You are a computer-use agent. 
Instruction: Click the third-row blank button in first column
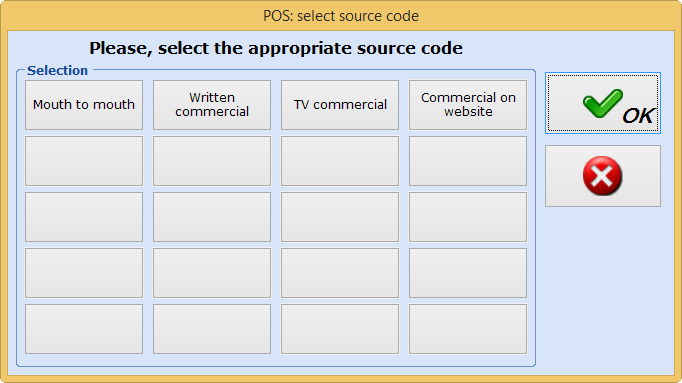tap(84, 217)
